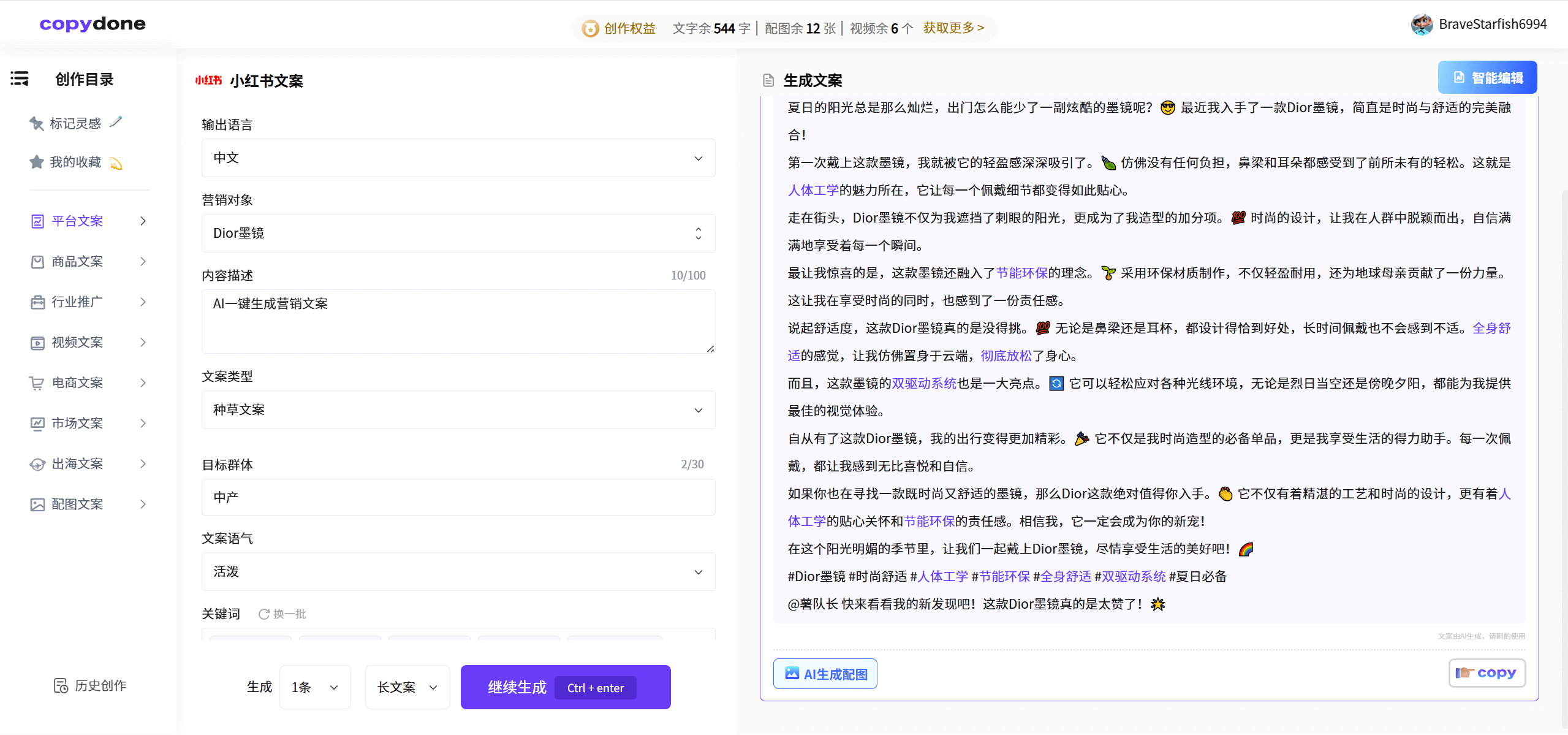Open the 输出语言 dropdown showing 中文
1568x735 pixels.
tap(458, 158)
